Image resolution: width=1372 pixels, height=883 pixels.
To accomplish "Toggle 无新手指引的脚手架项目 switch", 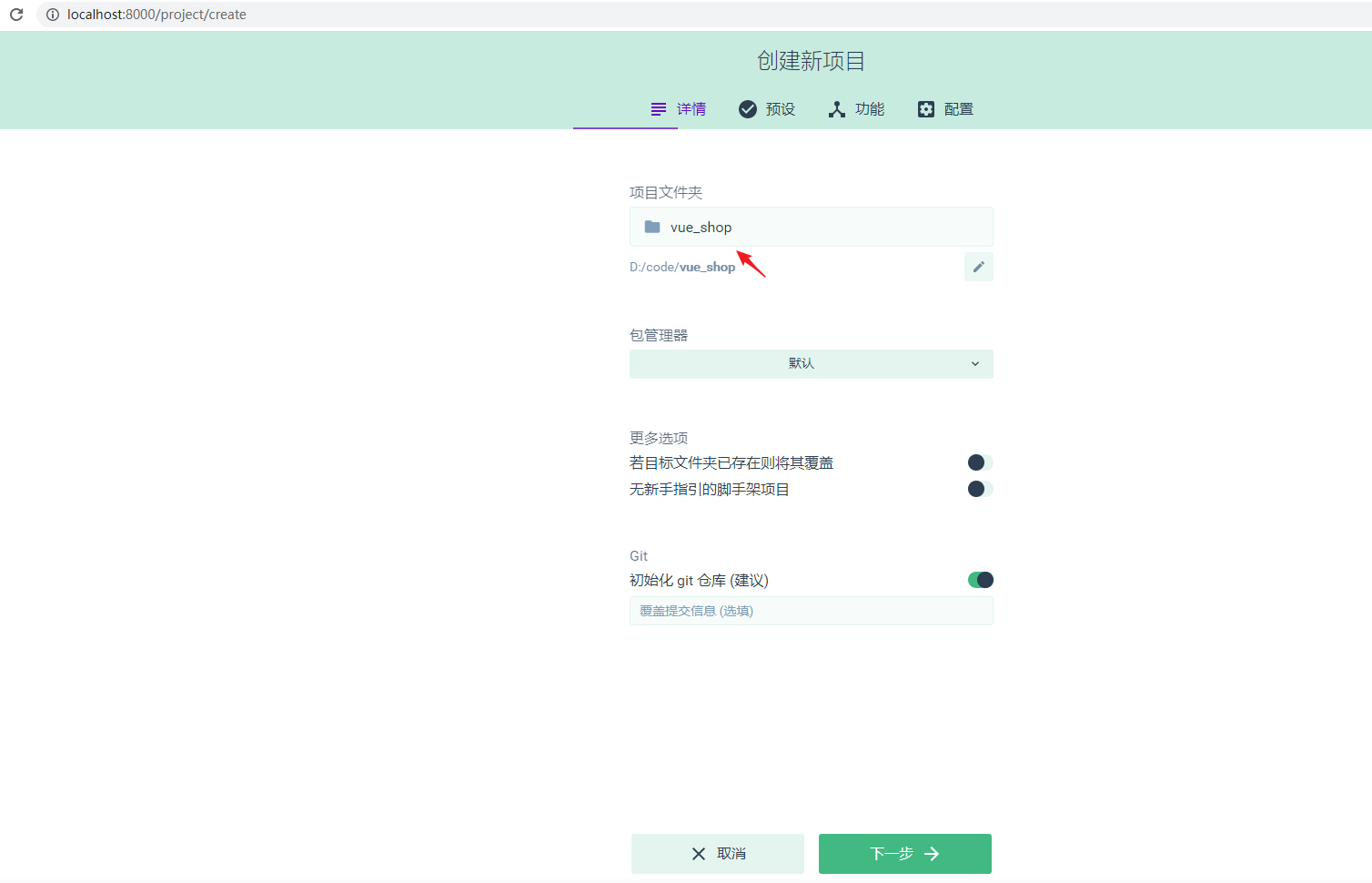I will [980, 489].
